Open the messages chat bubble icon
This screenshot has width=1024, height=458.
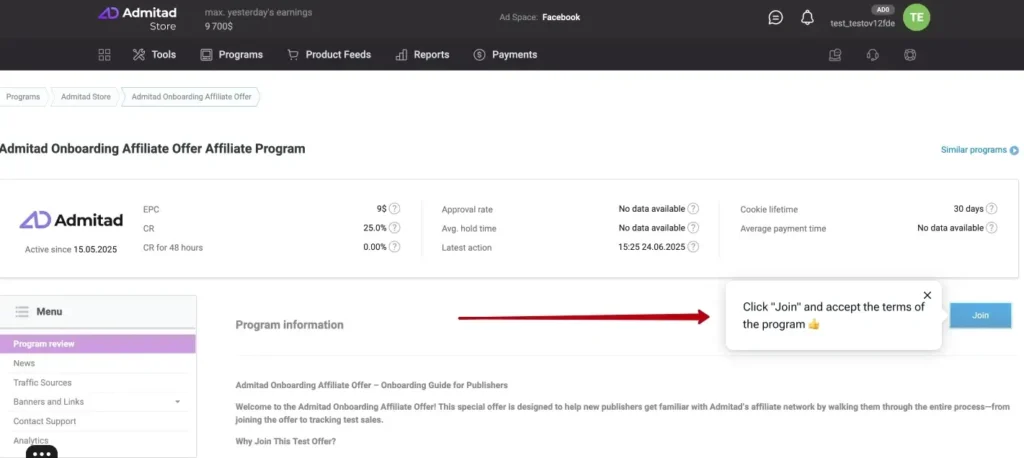[x=775, y=18]
